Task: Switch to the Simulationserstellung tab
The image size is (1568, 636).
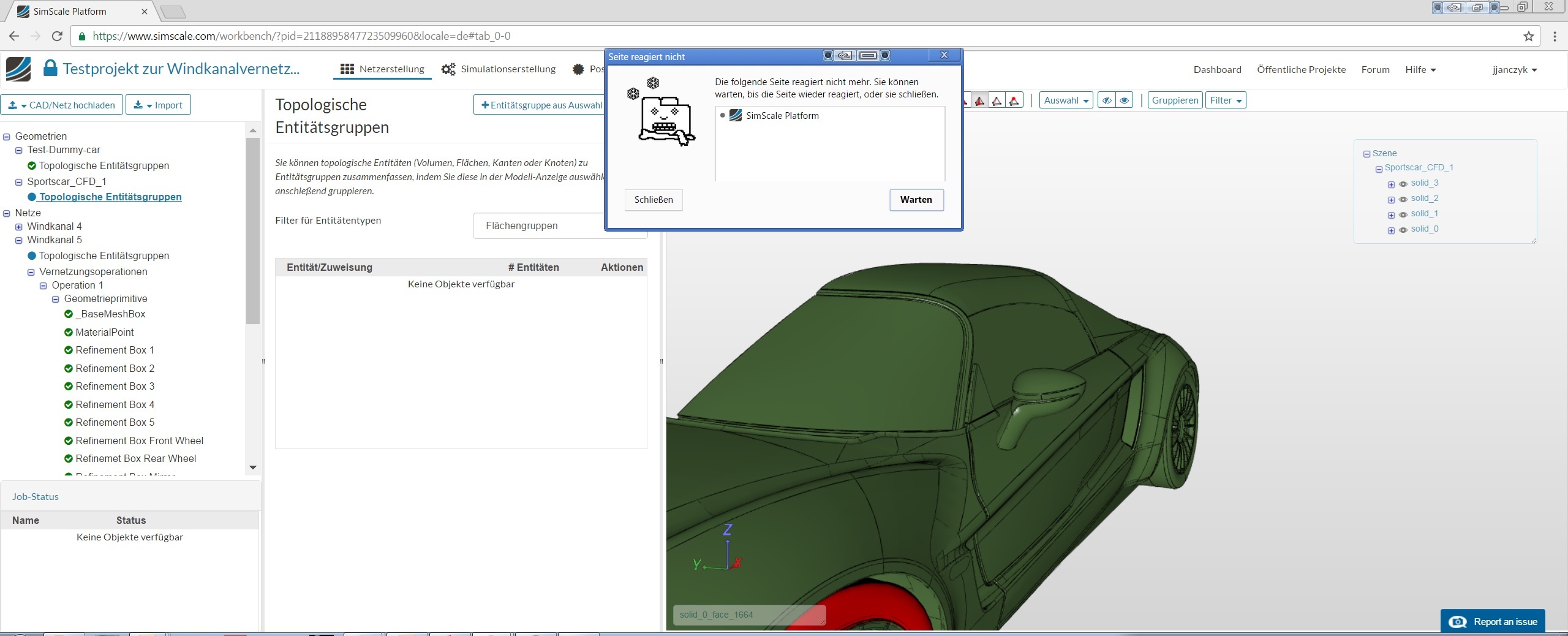Action: pos(499,69)
